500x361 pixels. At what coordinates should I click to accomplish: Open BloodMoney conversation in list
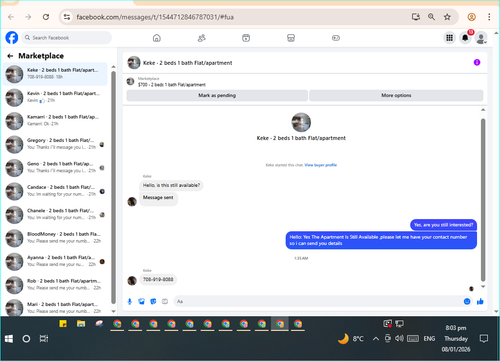coord(55,238)
